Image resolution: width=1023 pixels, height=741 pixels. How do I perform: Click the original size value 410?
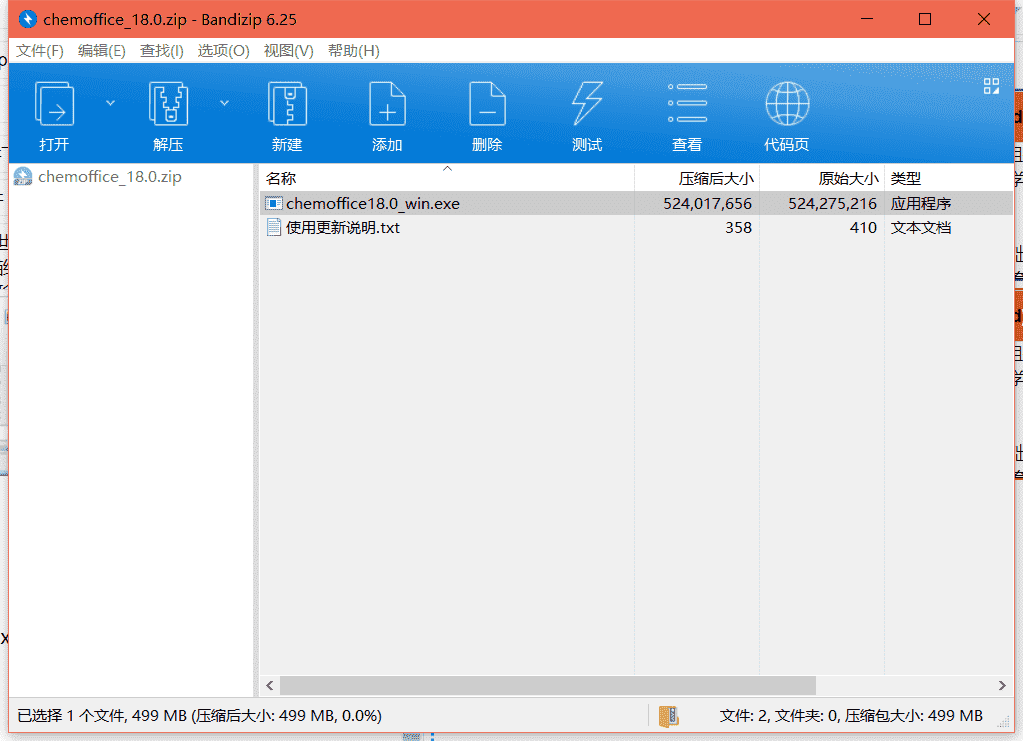[x=863, y=228]
